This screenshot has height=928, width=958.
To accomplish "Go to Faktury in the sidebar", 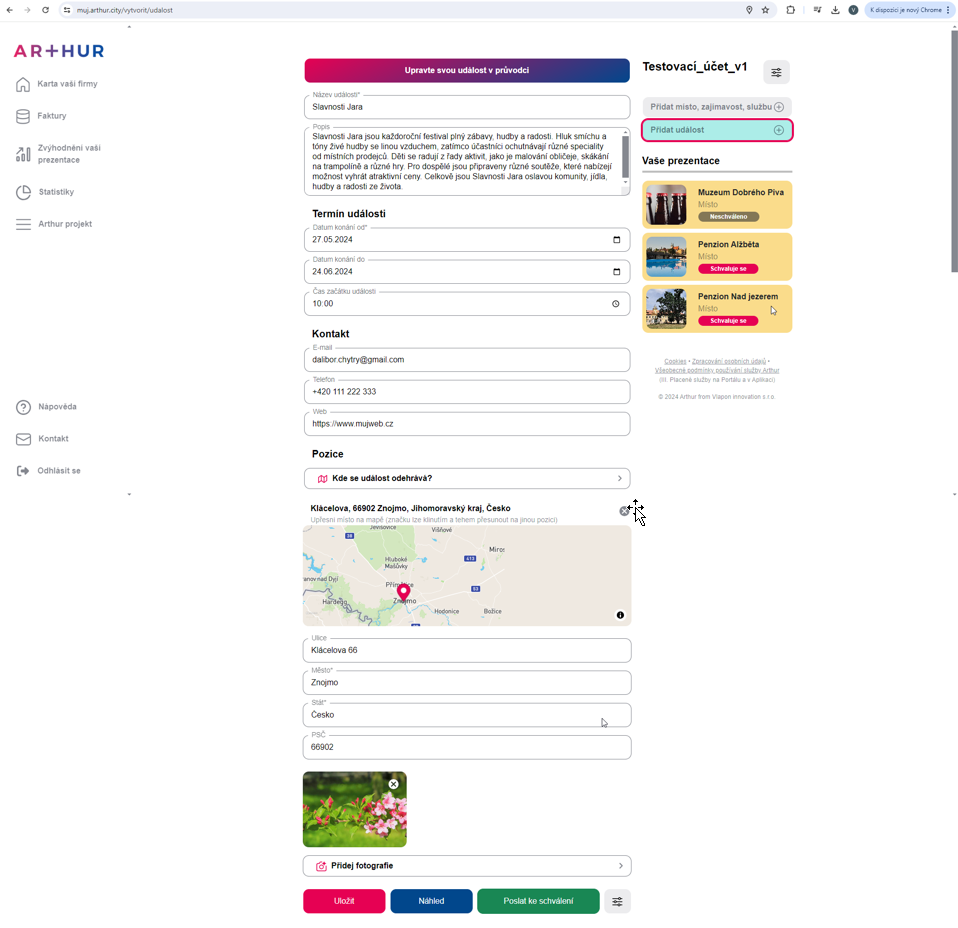I will 52,116.
